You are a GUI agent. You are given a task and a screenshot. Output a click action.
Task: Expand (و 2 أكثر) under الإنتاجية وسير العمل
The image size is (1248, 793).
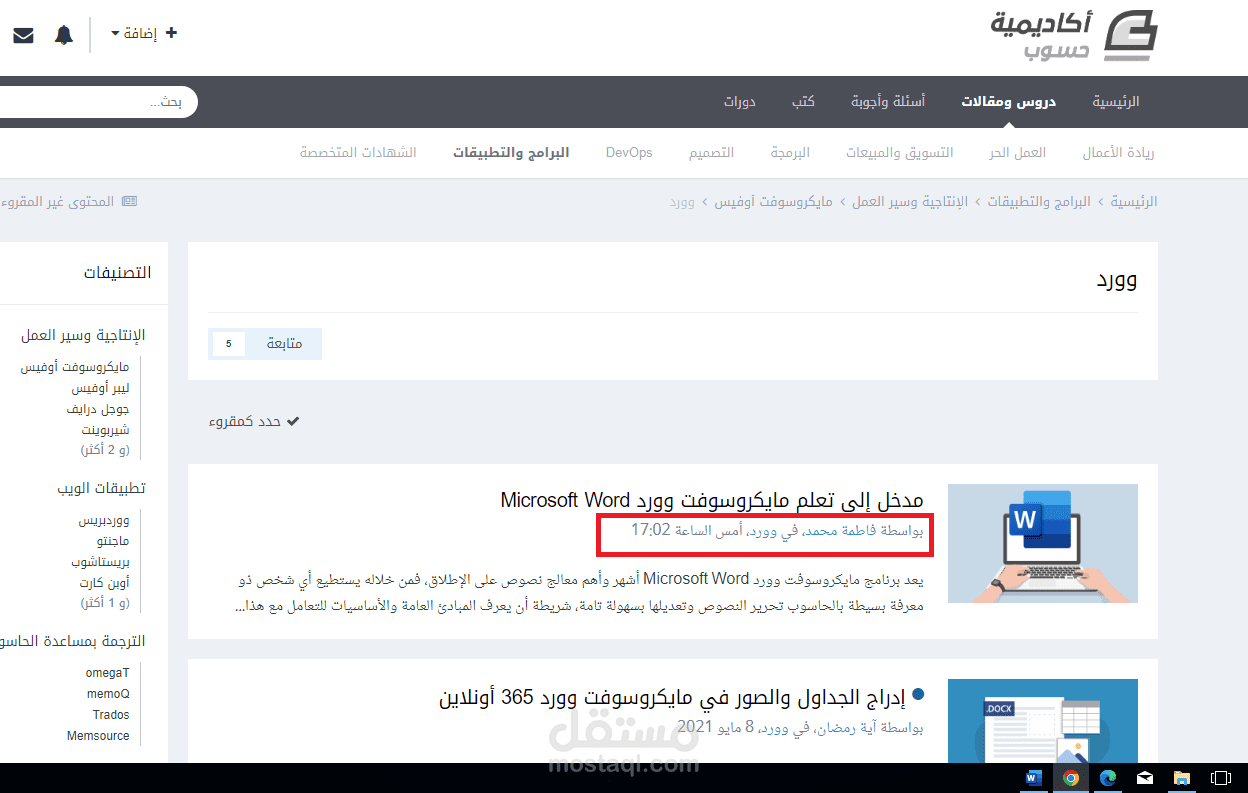click(x=105, y=450)
